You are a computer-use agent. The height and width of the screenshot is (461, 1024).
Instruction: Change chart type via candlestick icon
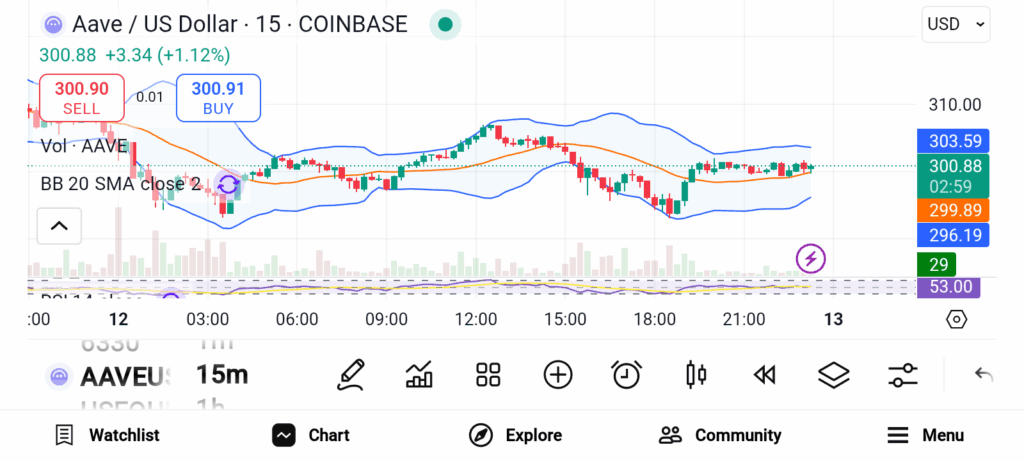click(696, 375)
